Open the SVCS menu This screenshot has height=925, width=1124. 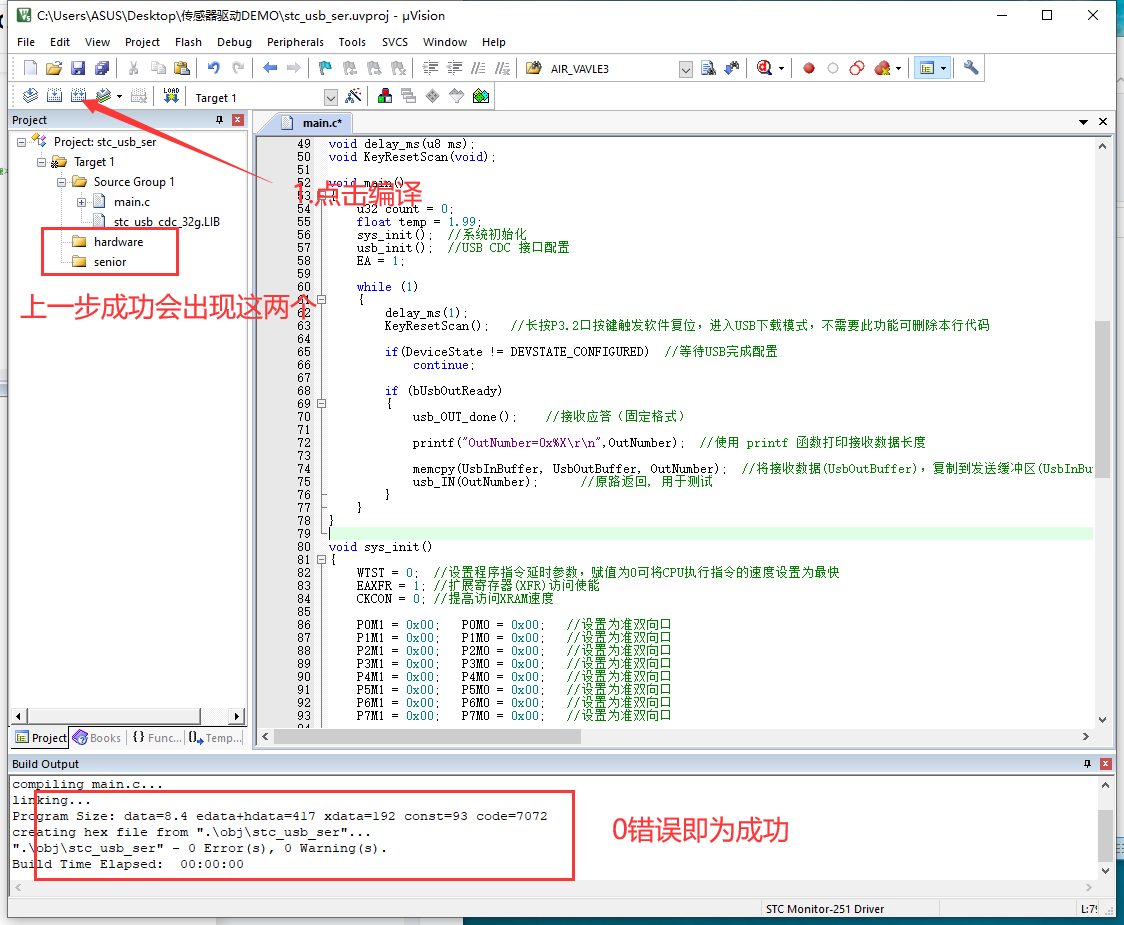point(395,42)
